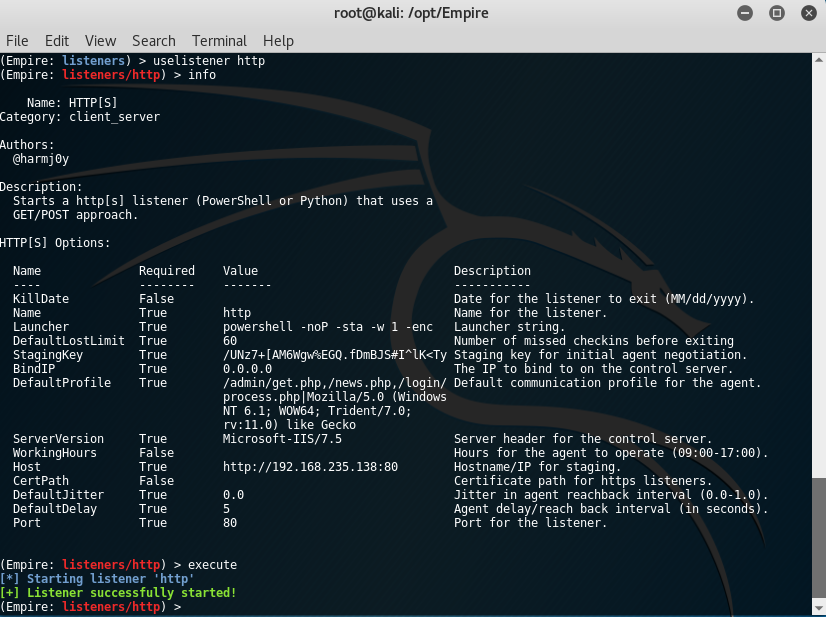
Task: Click the vertical scrollbar thumb
Action: pyautogui.click(x=819, y=538)
